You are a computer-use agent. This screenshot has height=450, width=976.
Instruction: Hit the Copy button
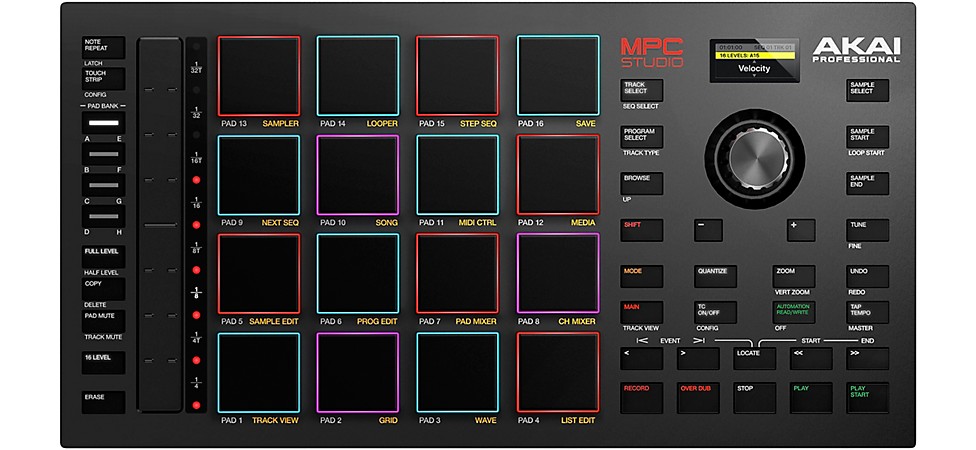tap(103, 289)
